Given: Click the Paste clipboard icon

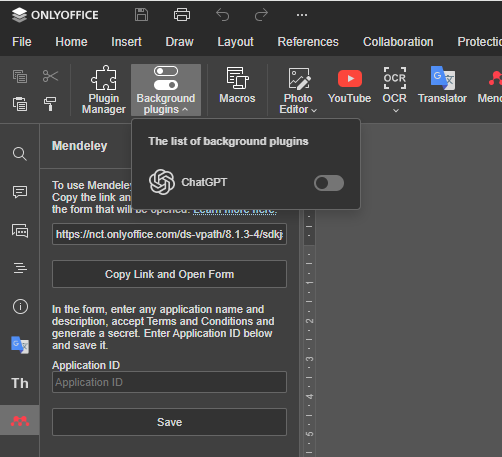Looking at the screenshot, I should (x=20, y=104).
